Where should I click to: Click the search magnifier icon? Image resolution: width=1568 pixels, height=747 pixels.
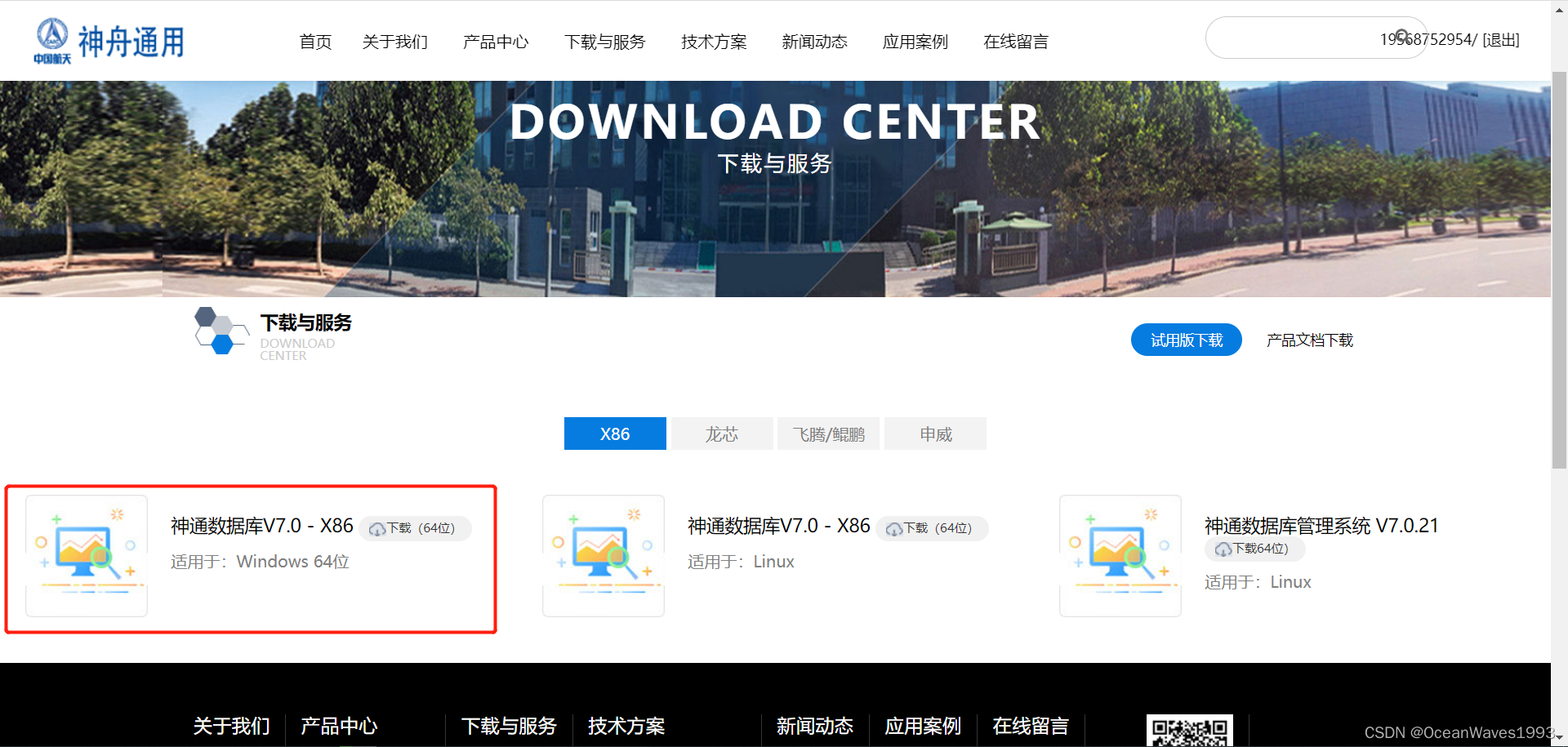tap(1402, 37)
